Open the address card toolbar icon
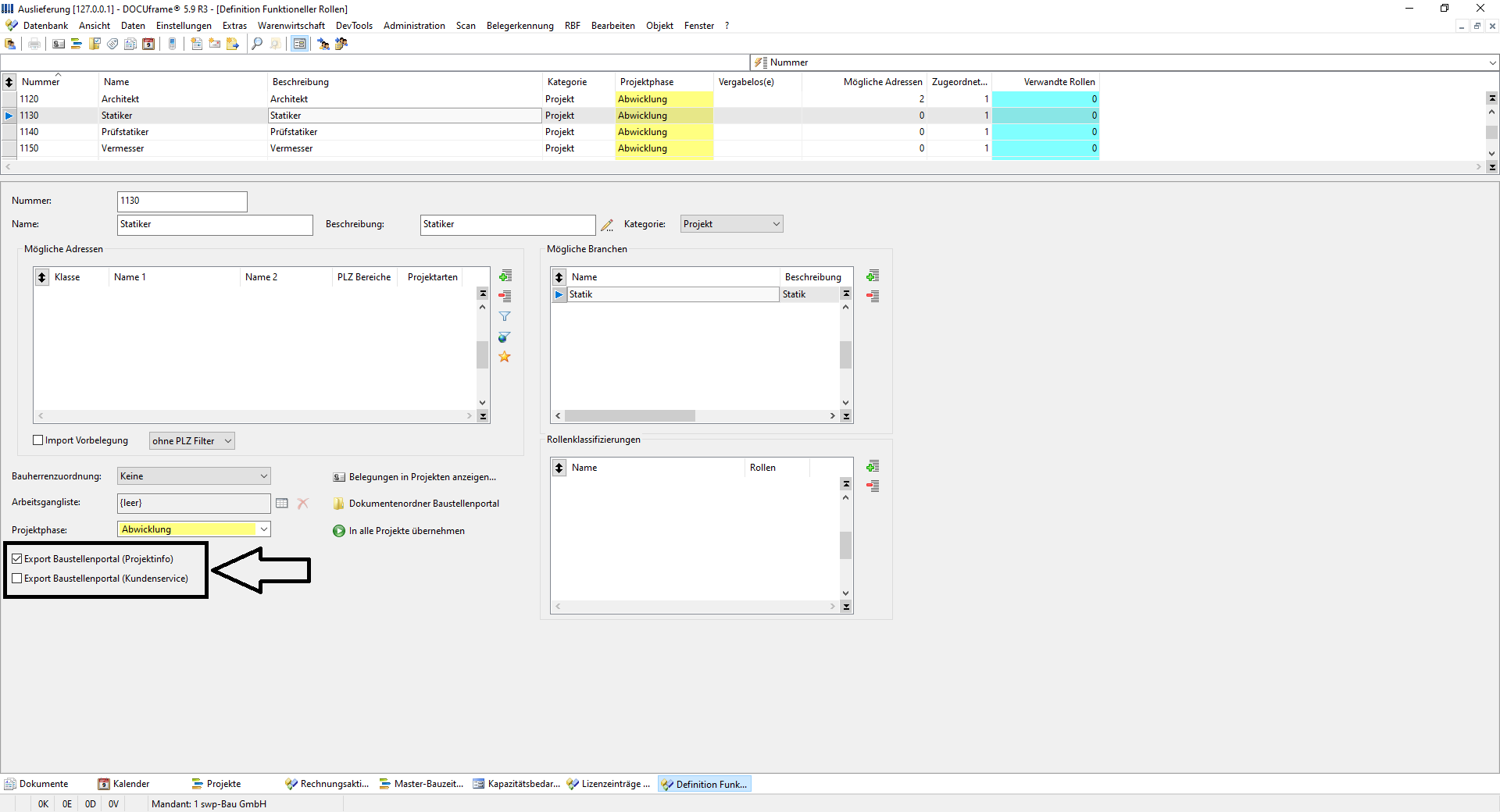This screenshot has width=1500, height=812. coord(59,44)
